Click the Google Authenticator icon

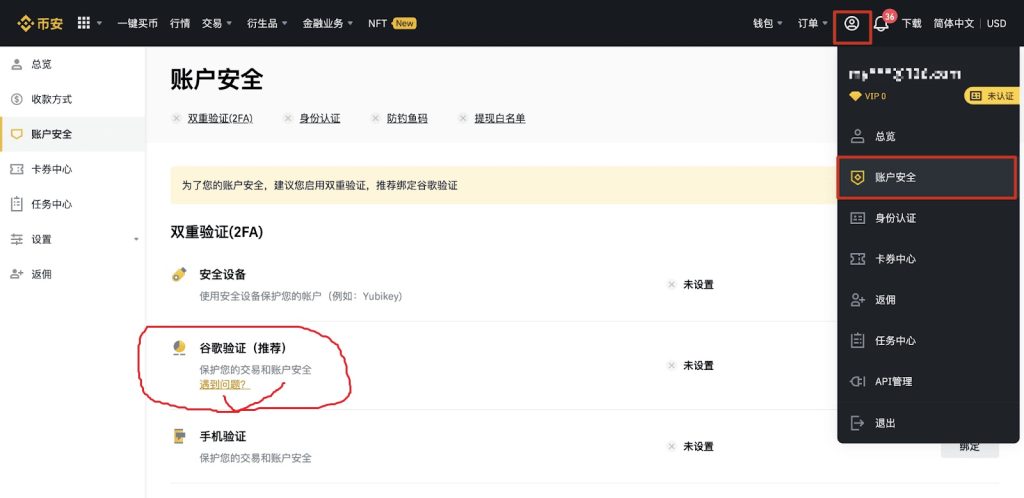(x=180, y=347)
